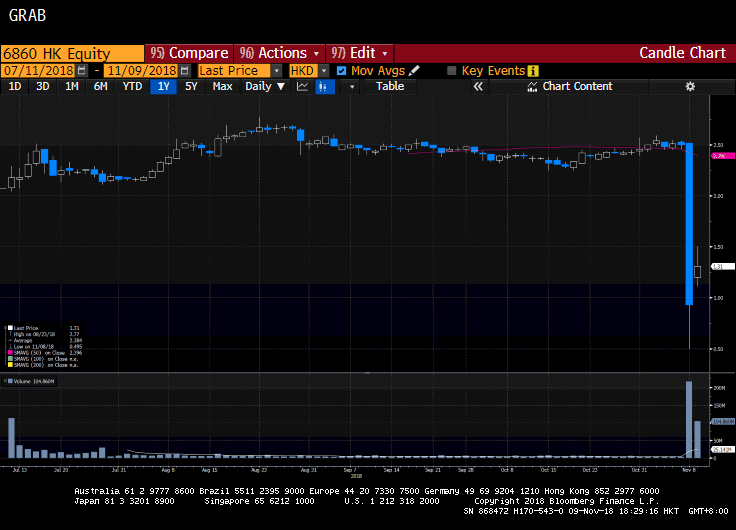
Task: Click the blue Volume color swatch
Action: point(10,381)
